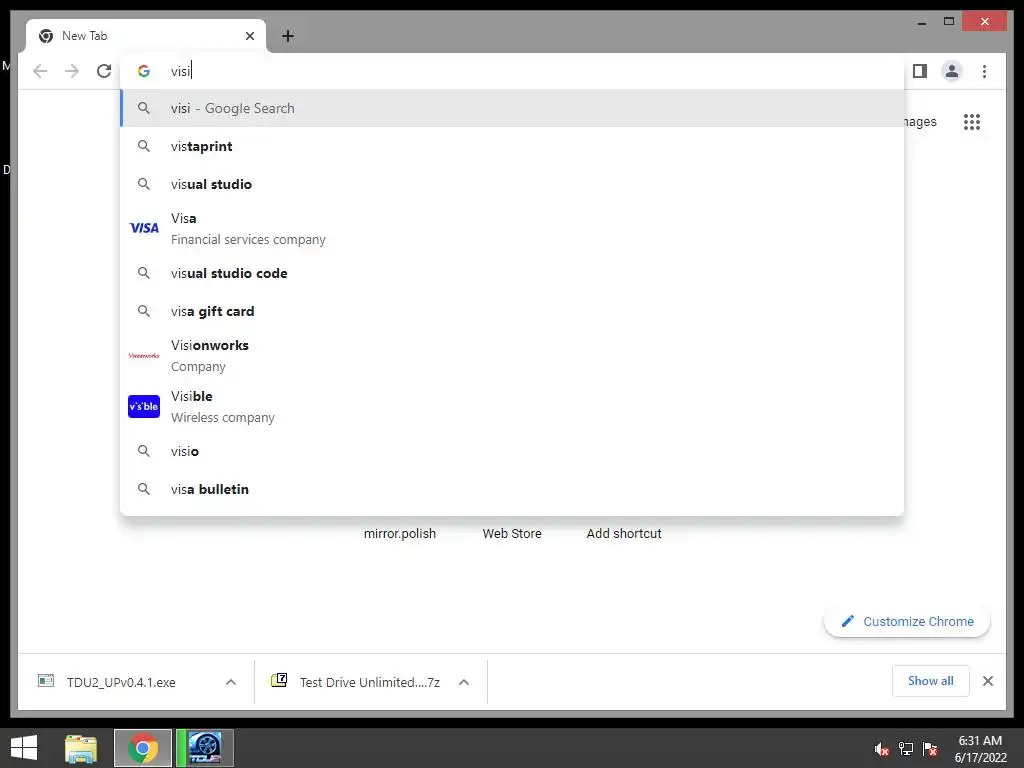Click magnifier icon beside vistaprint
This screenshot has width=1024, height=768.
coord(144,146)
